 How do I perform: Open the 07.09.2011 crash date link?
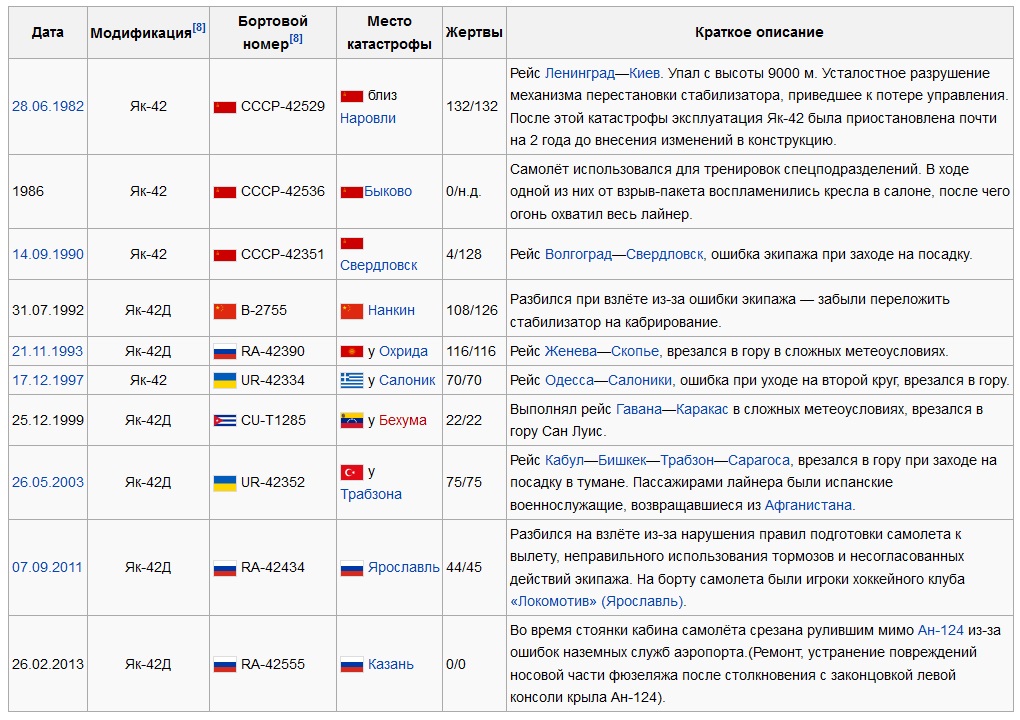pyautogui.click(x=47, y=567)
